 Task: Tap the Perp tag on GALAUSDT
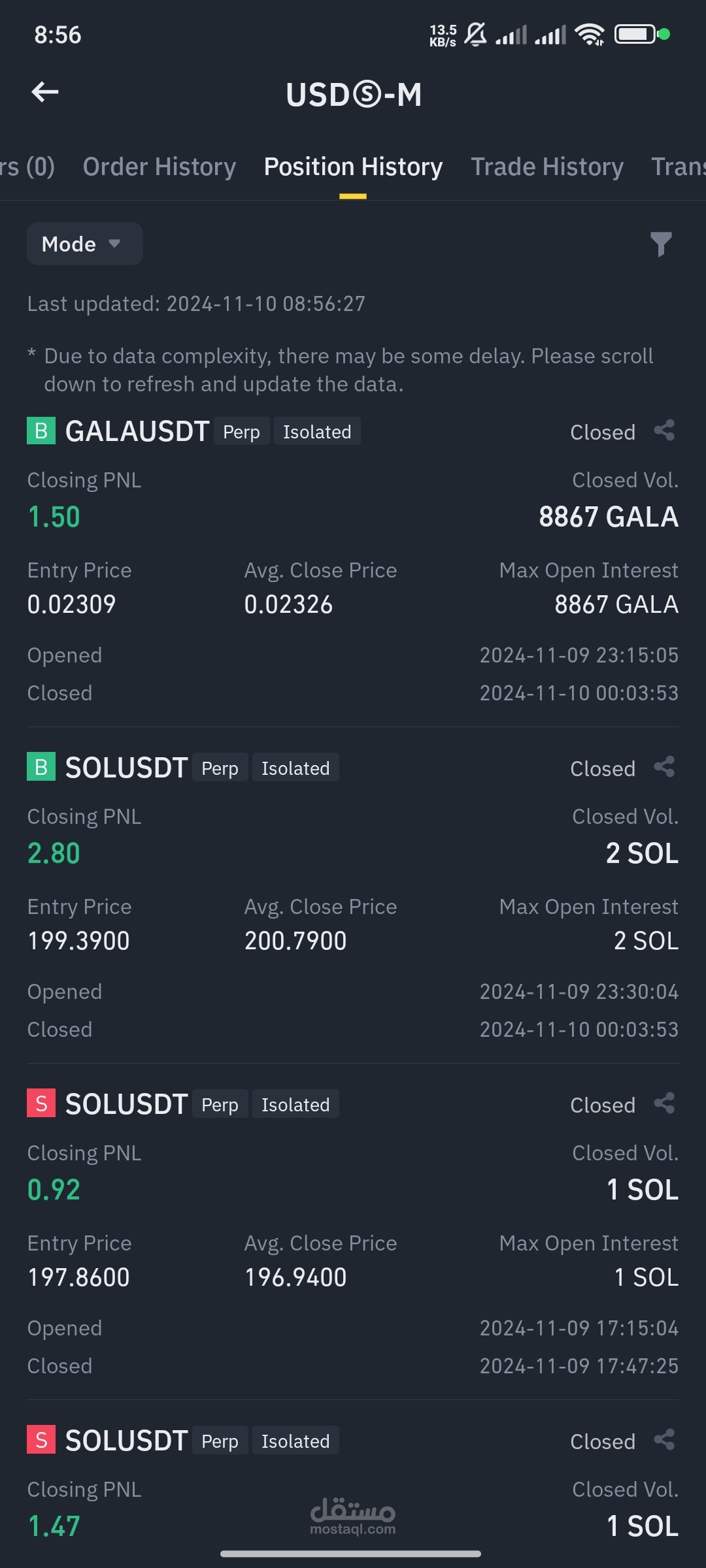click(x=241, y=432)
